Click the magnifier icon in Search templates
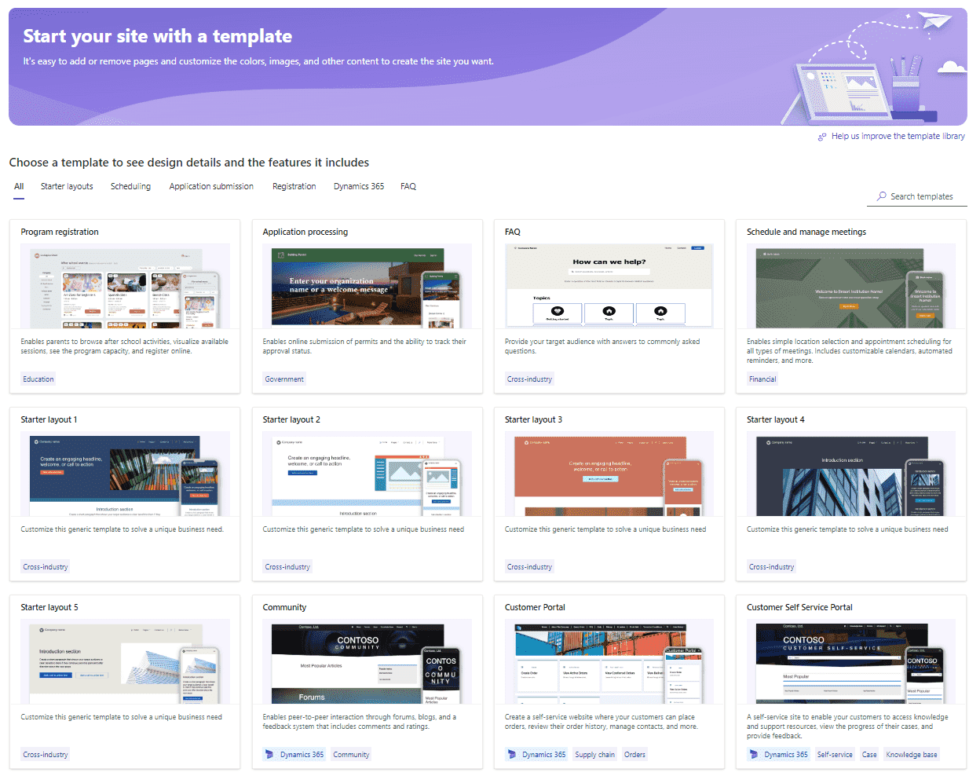The image size is (980, 776). 881,196
